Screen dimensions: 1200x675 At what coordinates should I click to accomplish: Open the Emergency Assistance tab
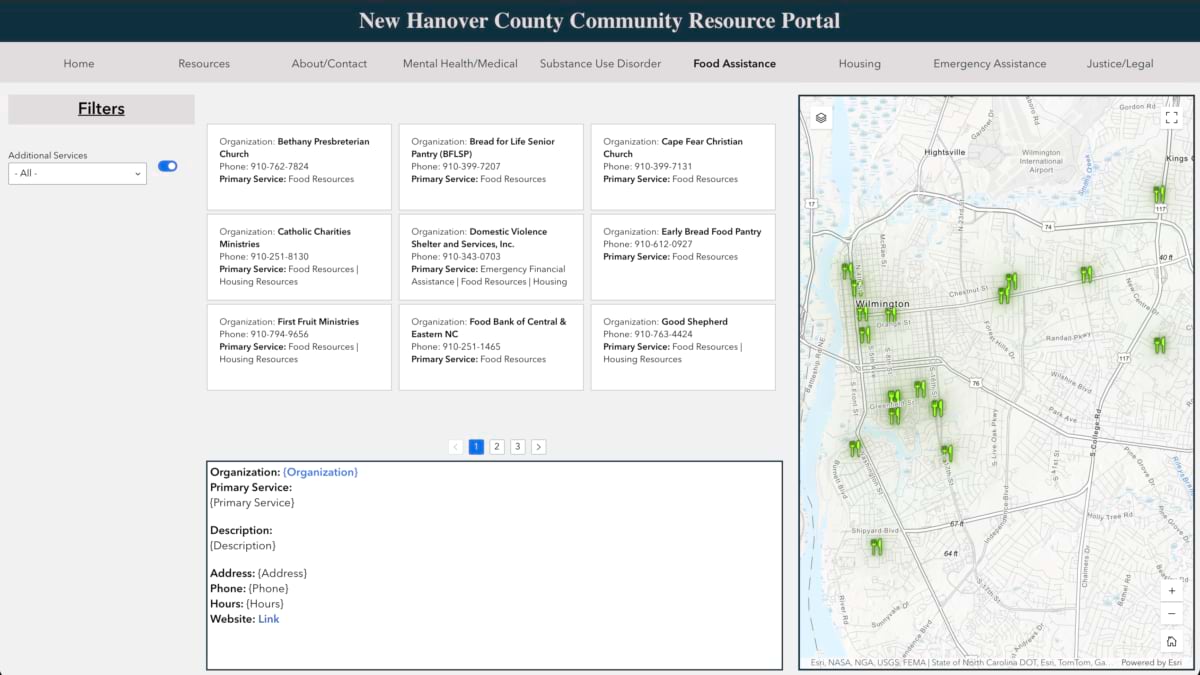point(990,63)
